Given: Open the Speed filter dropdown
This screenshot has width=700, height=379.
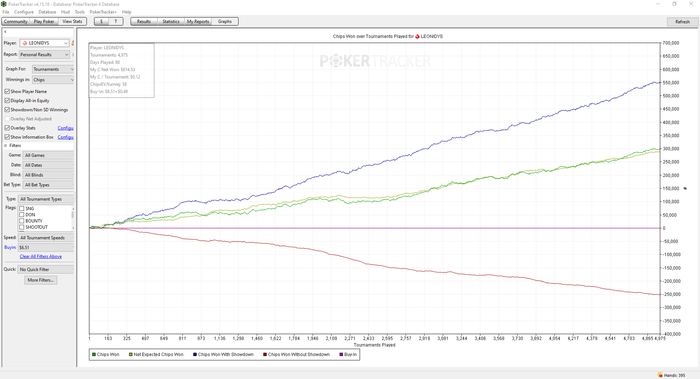Looking at the screenshot, I should (x=46, y=237).
